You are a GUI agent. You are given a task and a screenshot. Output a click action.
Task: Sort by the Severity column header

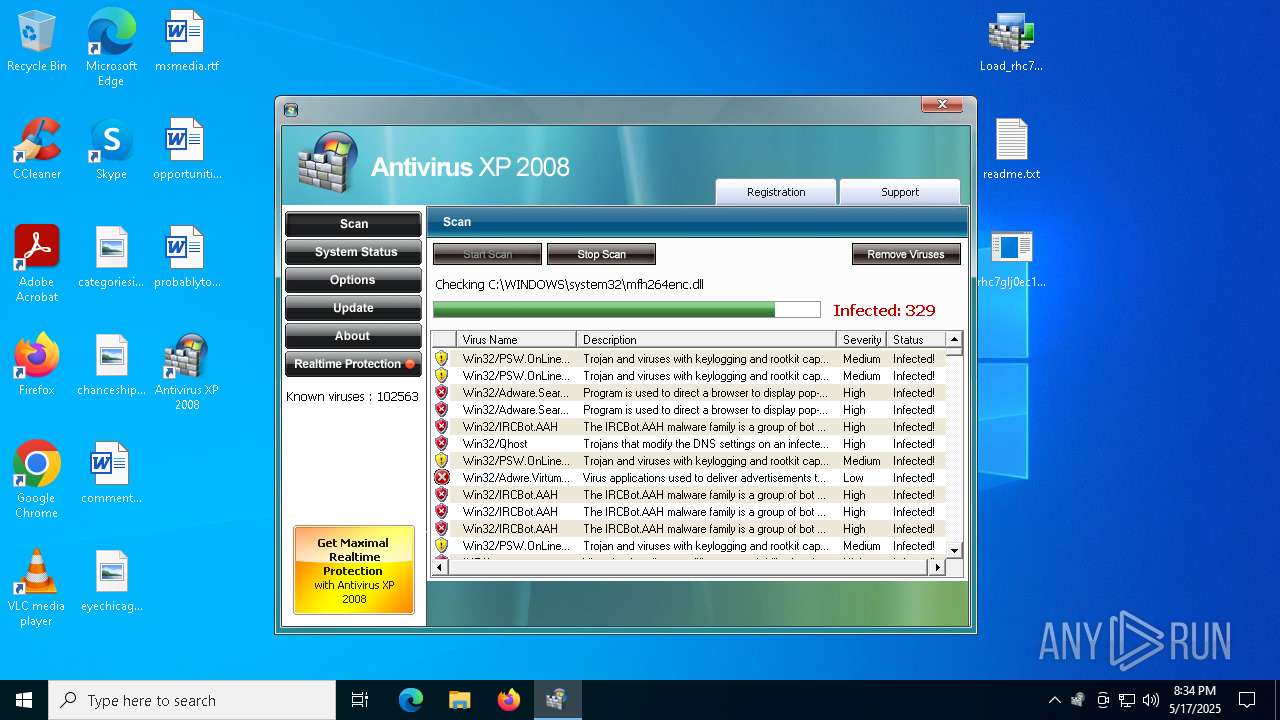click(x=861, y=340)
